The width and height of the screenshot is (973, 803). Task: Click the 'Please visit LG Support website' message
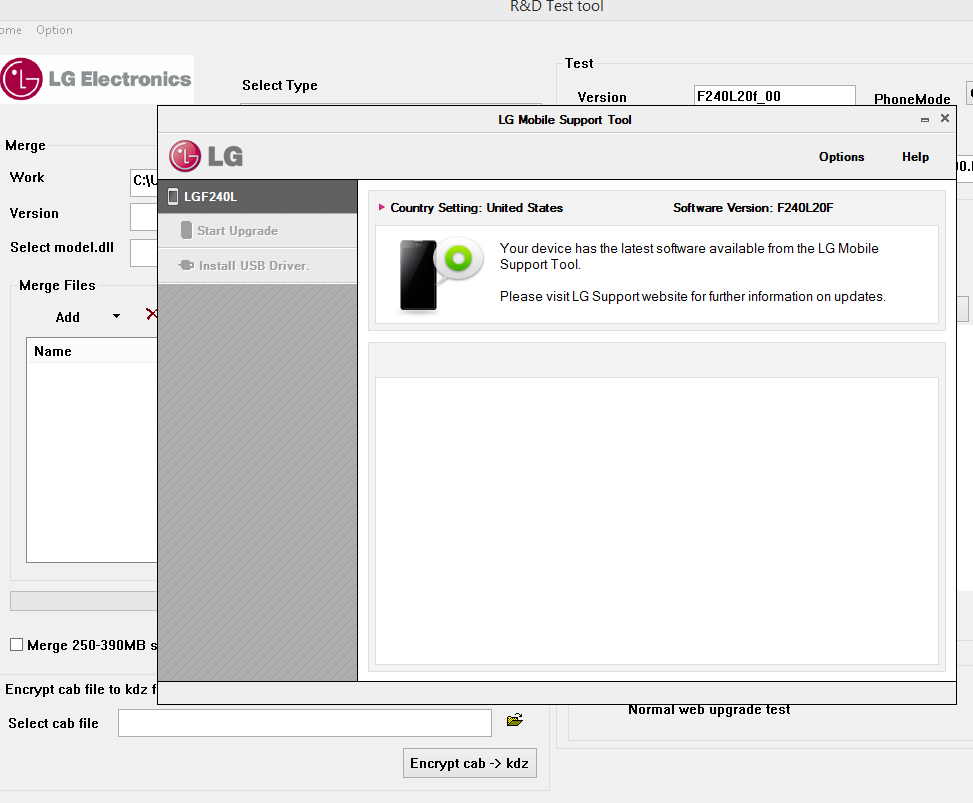[x=693, y=297]
